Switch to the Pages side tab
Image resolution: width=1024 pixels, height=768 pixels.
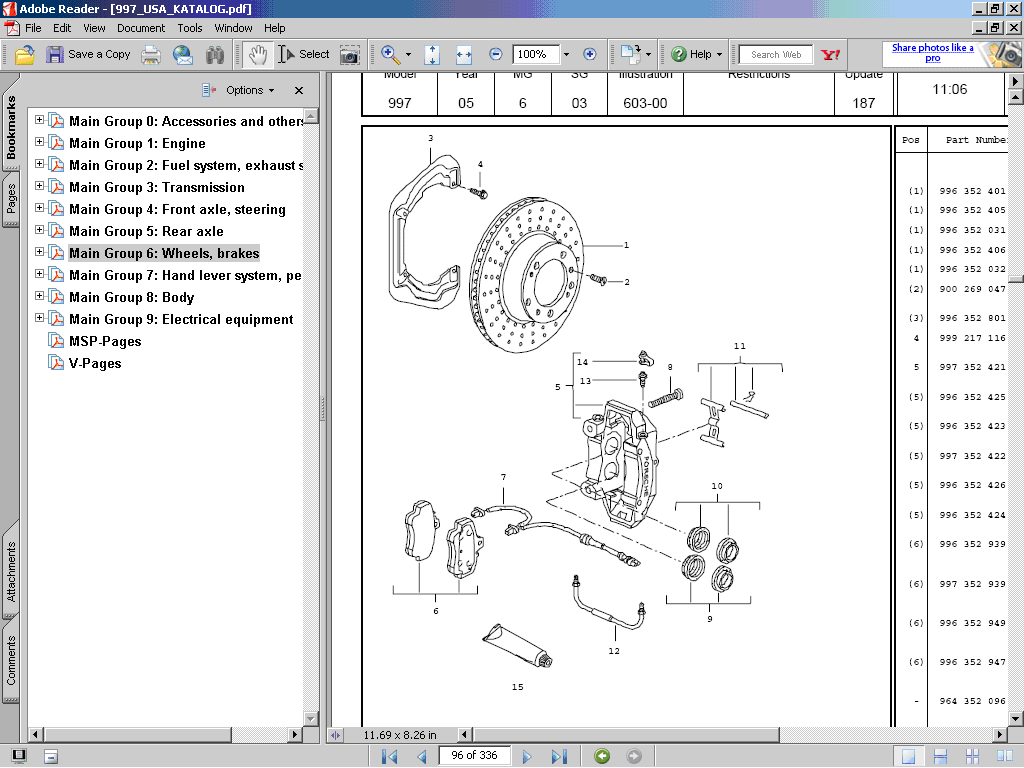coord(11,199)
